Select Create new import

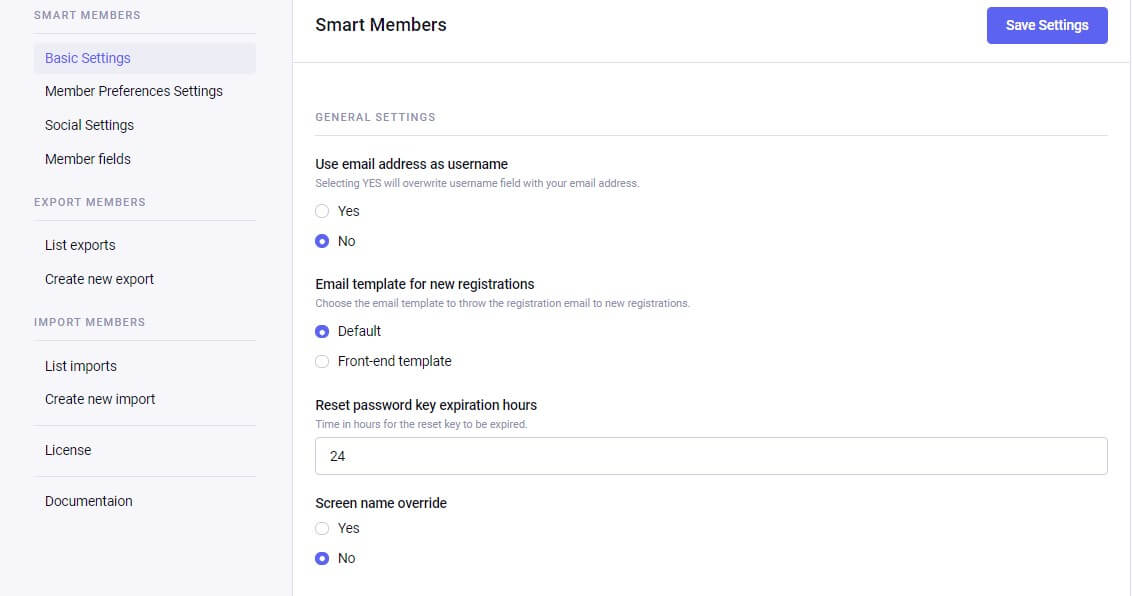click(100, 399)
